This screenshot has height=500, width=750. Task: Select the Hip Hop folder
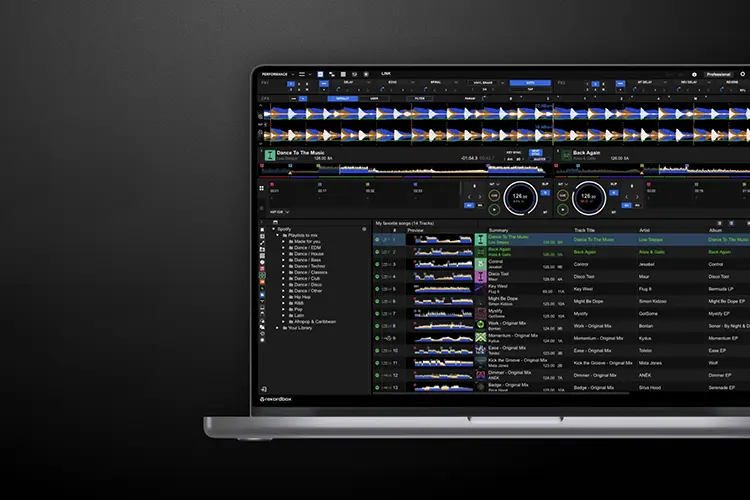click(x=302, y=297)
